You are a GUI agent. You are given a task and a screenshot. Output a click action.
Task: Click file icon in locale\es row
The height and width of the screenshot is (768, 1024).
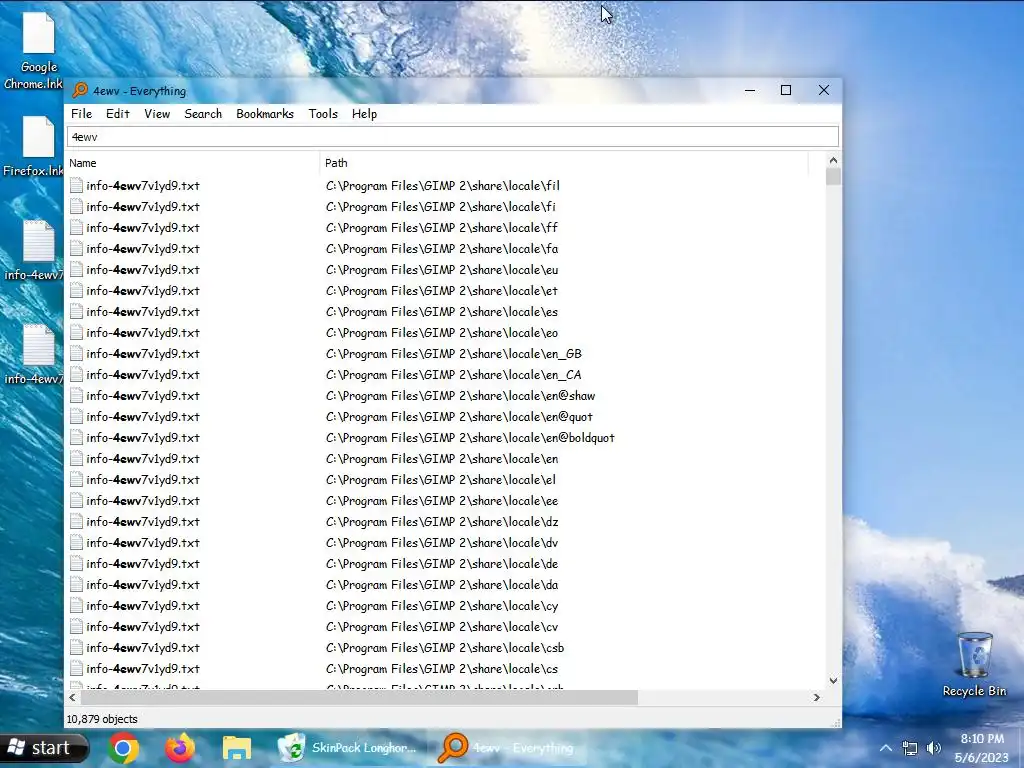76,312
